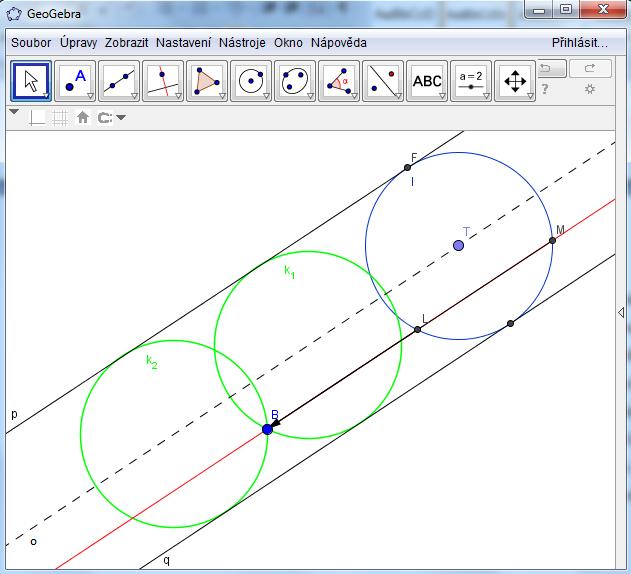Open Circle tool dropdown arrow
631x574 pixels.
(266, 96)
